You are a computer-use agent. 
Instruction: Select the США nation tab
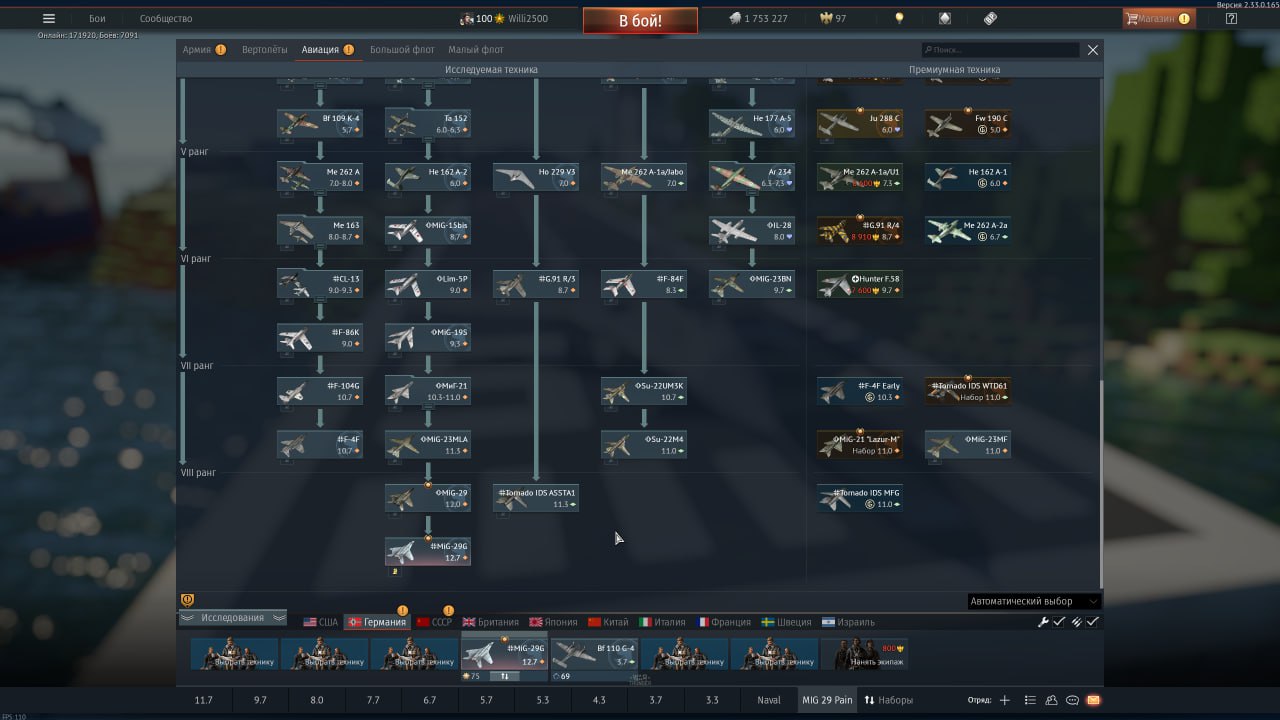[x=320, y=622]
